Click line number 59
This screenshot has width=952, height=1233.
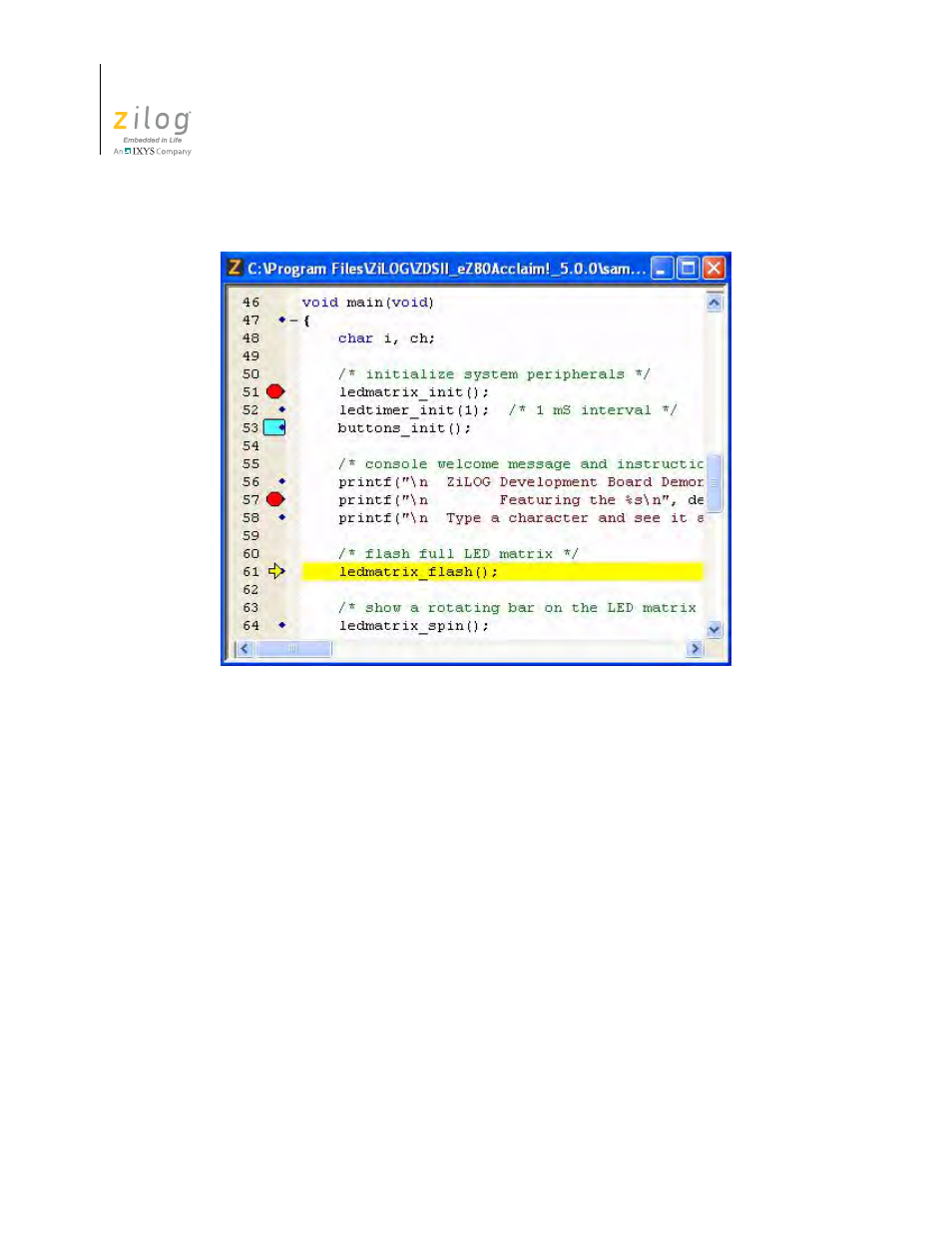[x=250, y=536]
